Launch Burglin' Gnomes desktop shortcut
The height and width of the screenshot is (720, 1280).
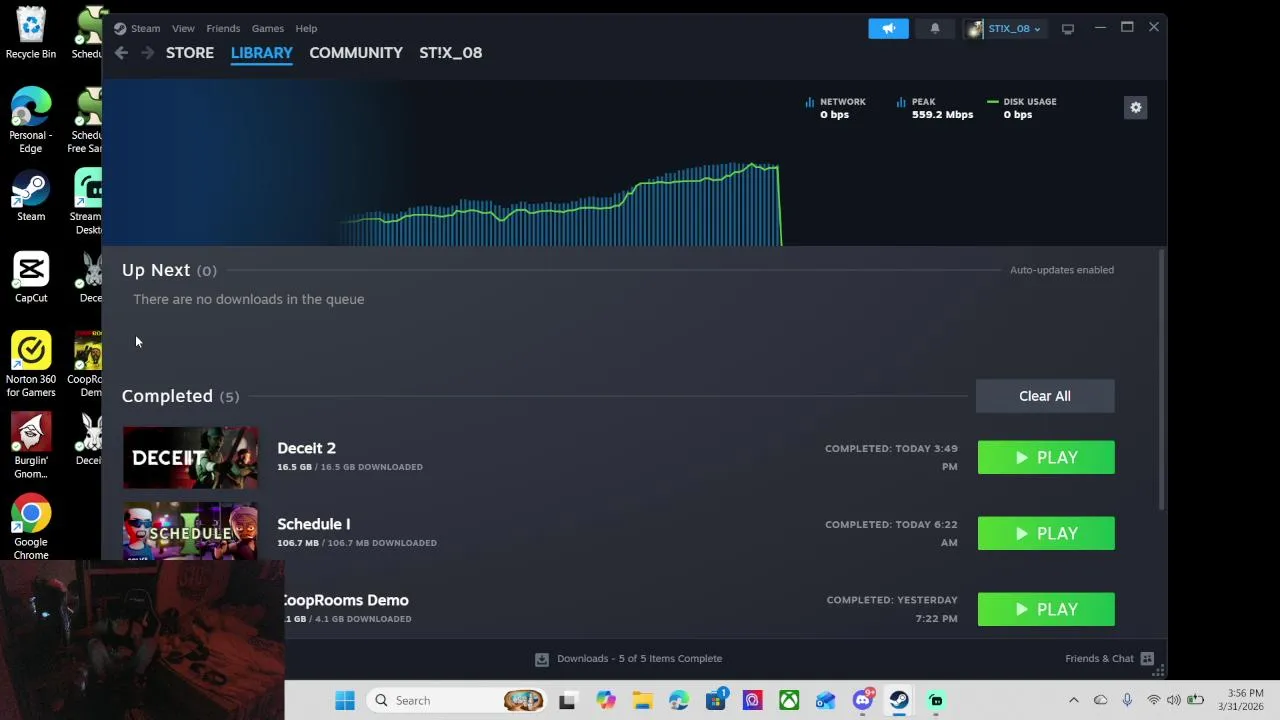click(31, 447)
